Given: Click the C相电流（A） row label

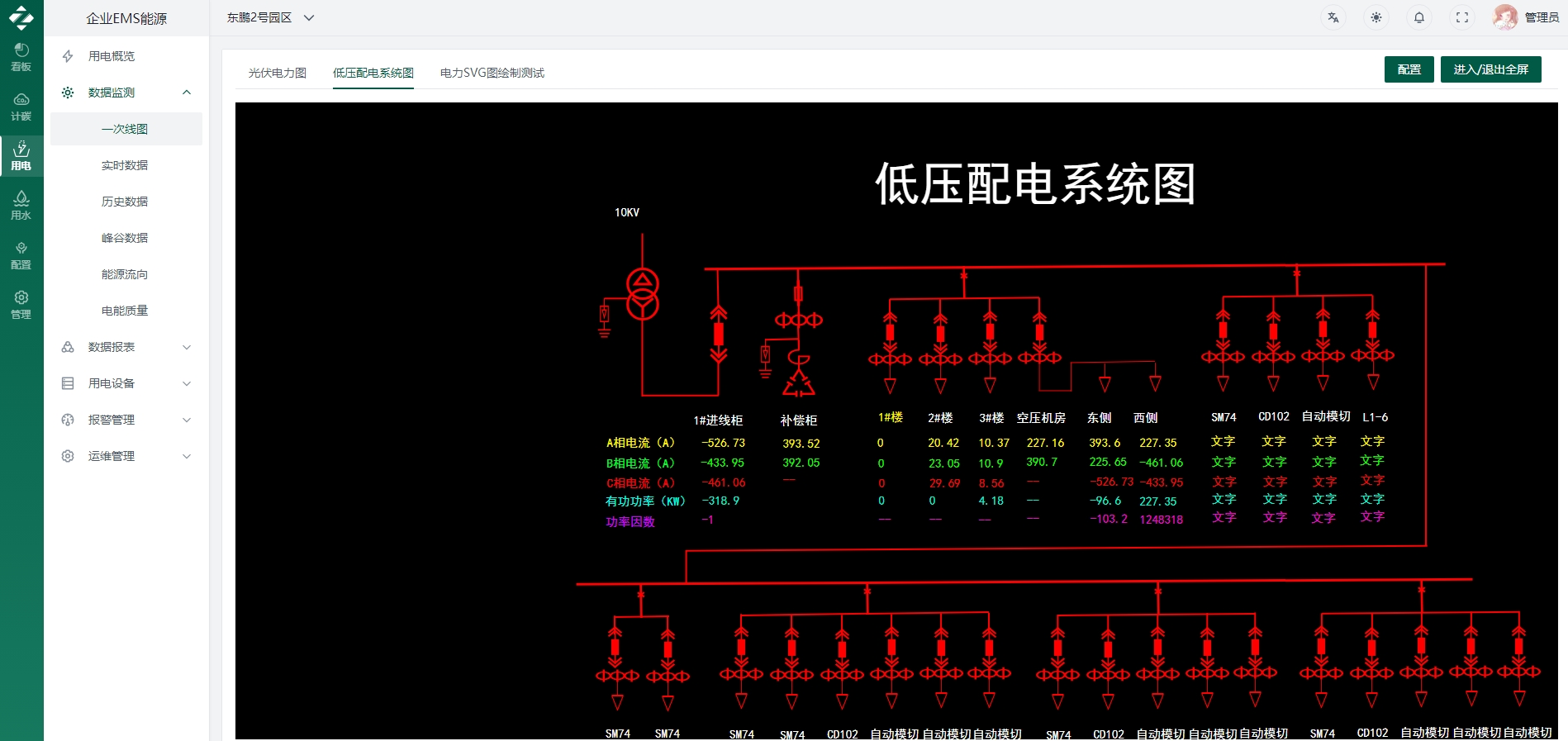Looking at the screenshot, I should 641,483.
